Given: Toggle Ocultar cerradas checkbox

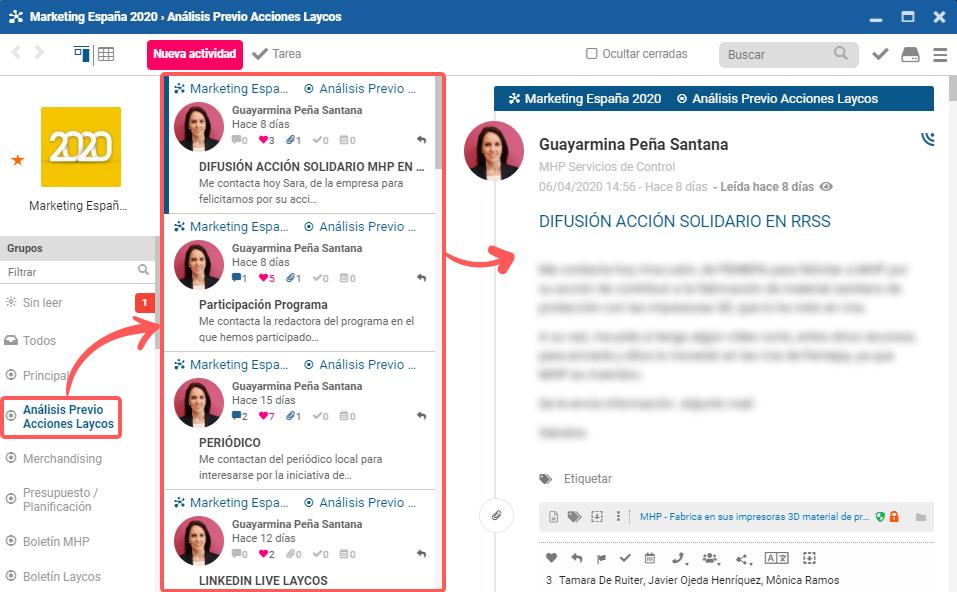Looking at the screenshot, I should click(591, 54).
